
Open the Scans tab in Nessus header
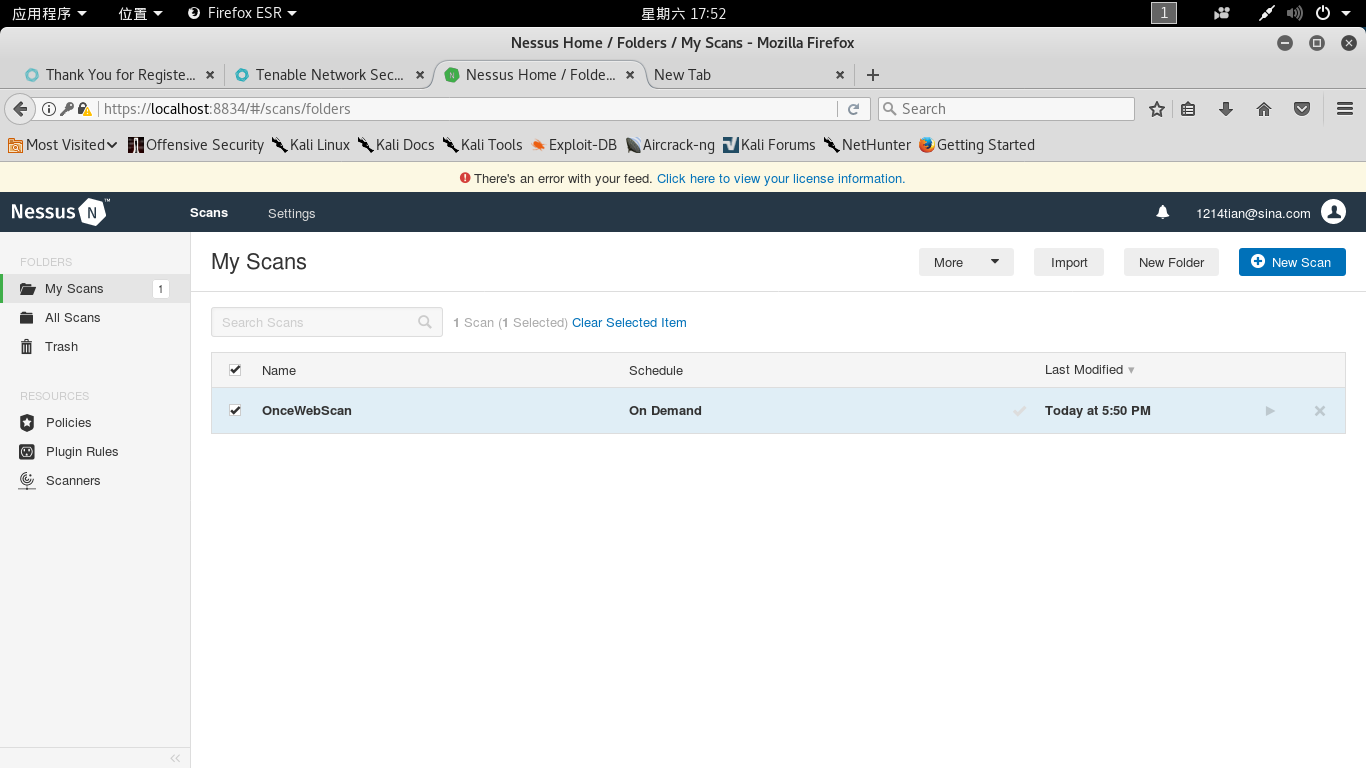click(209, 213)
